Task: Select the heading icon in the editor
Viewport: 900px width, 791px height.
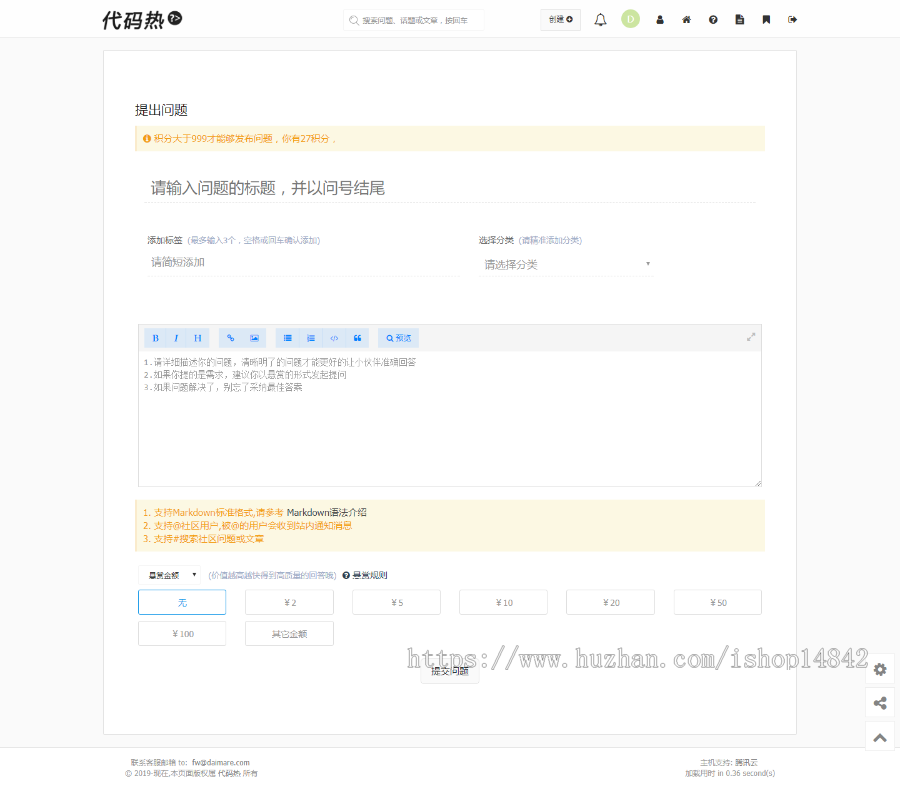Action: click(x=198, y=337)
